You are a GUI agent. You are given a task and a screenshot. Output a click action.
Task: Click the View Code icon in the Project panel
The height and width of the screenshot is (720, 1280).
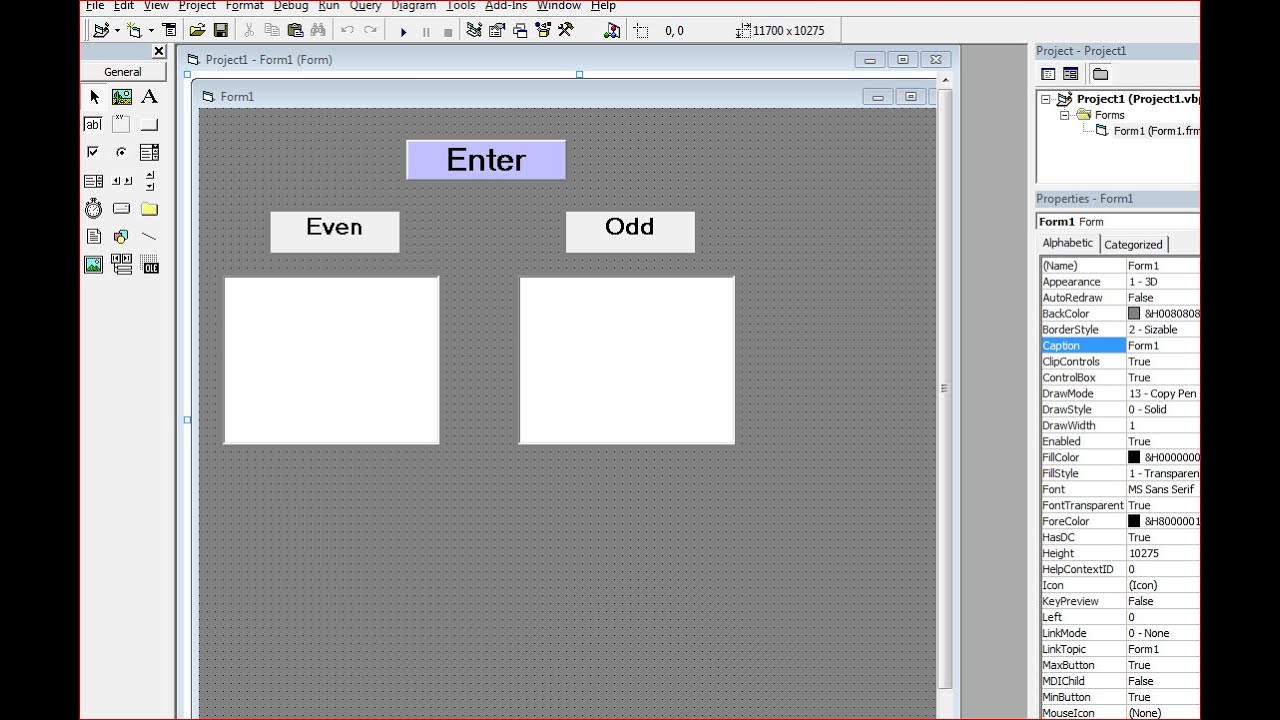(x=1048, y=74)
